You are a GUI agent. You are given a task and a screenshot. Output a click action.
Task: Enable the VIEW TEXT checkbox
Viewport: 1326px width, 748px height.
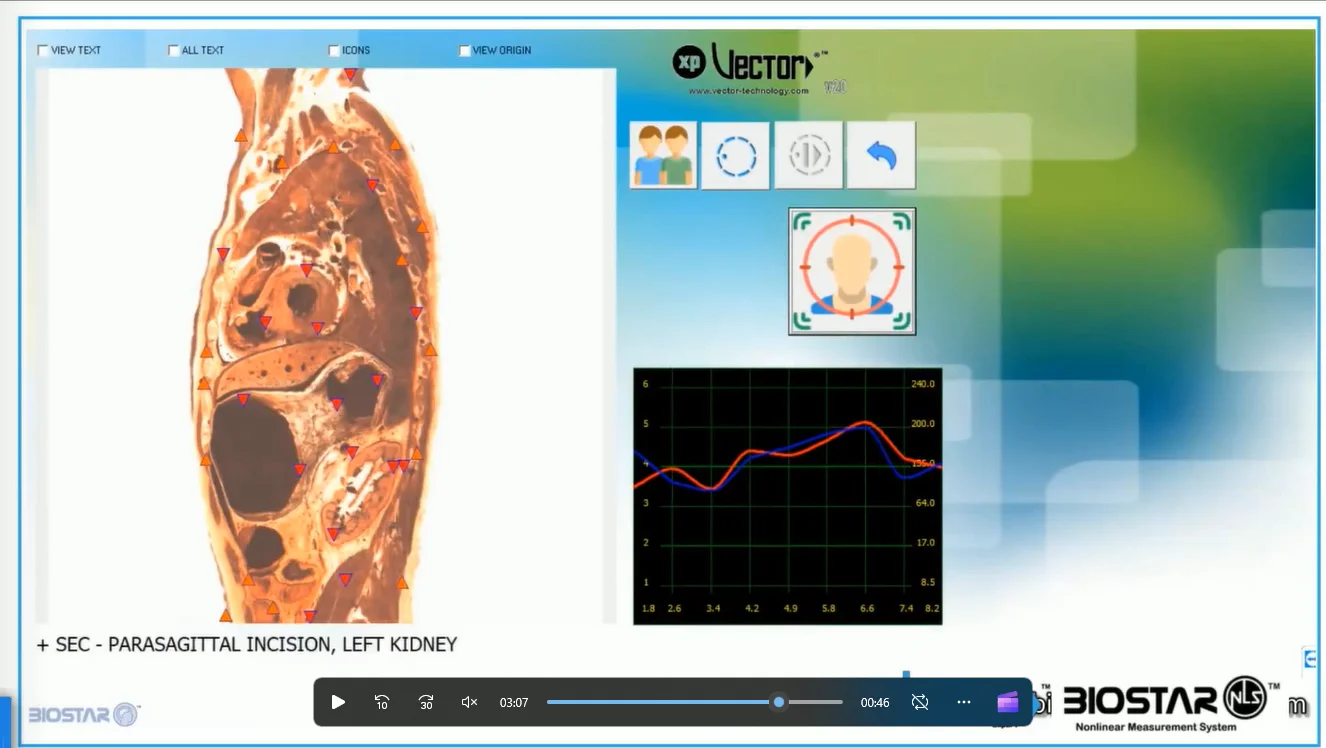click(x=43, y=50)
